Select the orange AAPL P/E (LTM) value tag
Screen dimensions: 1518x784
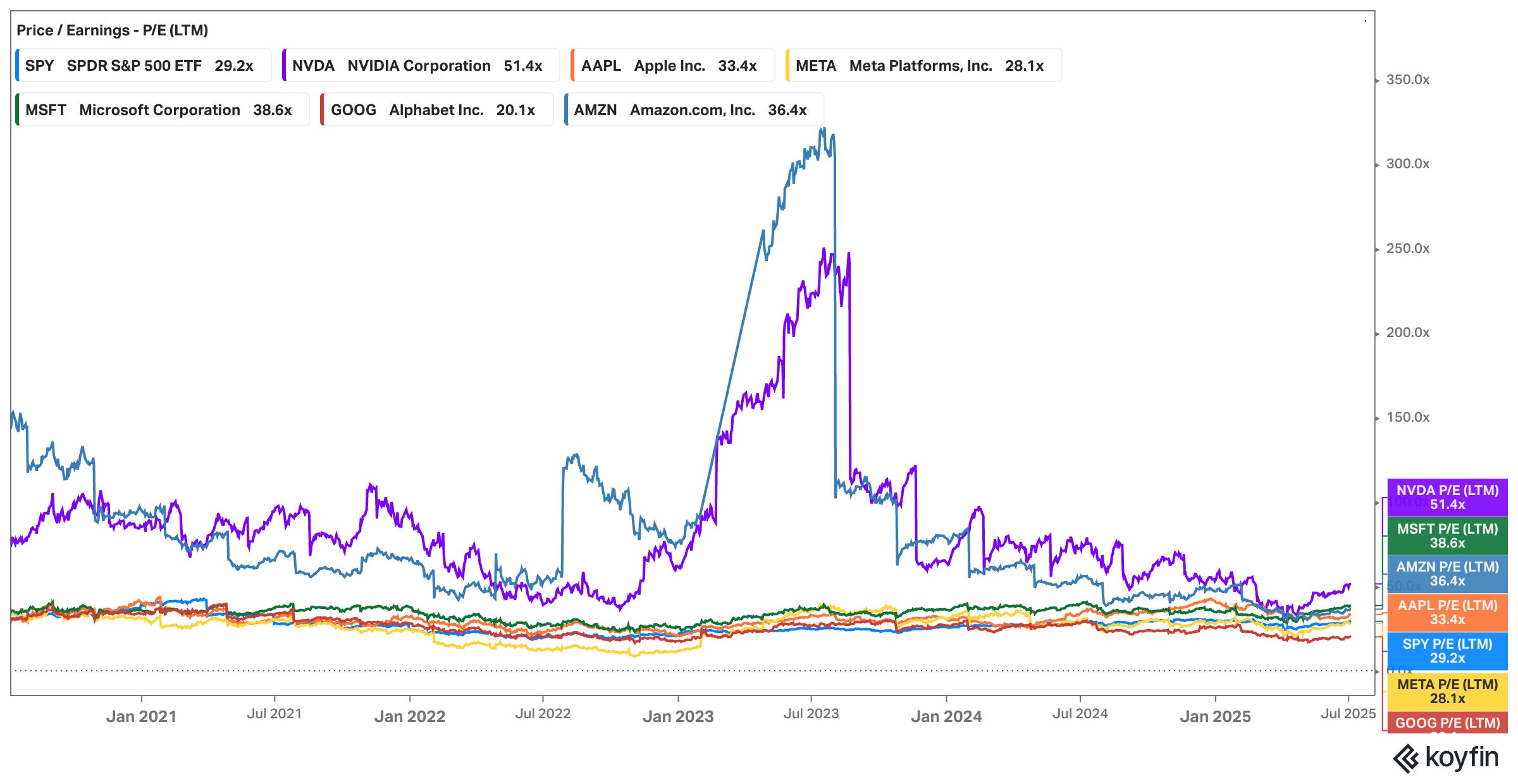click(1447, 613)
